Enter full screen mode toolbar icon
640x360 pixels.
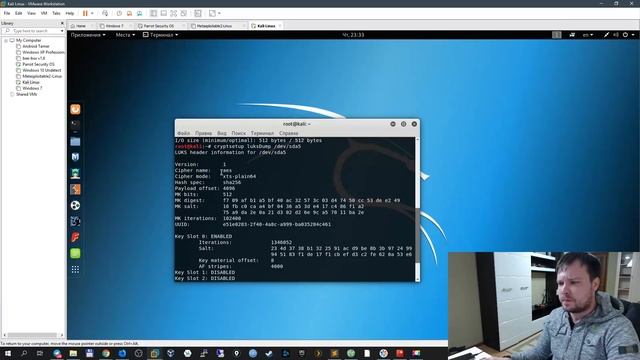click(x=173, y=13)
